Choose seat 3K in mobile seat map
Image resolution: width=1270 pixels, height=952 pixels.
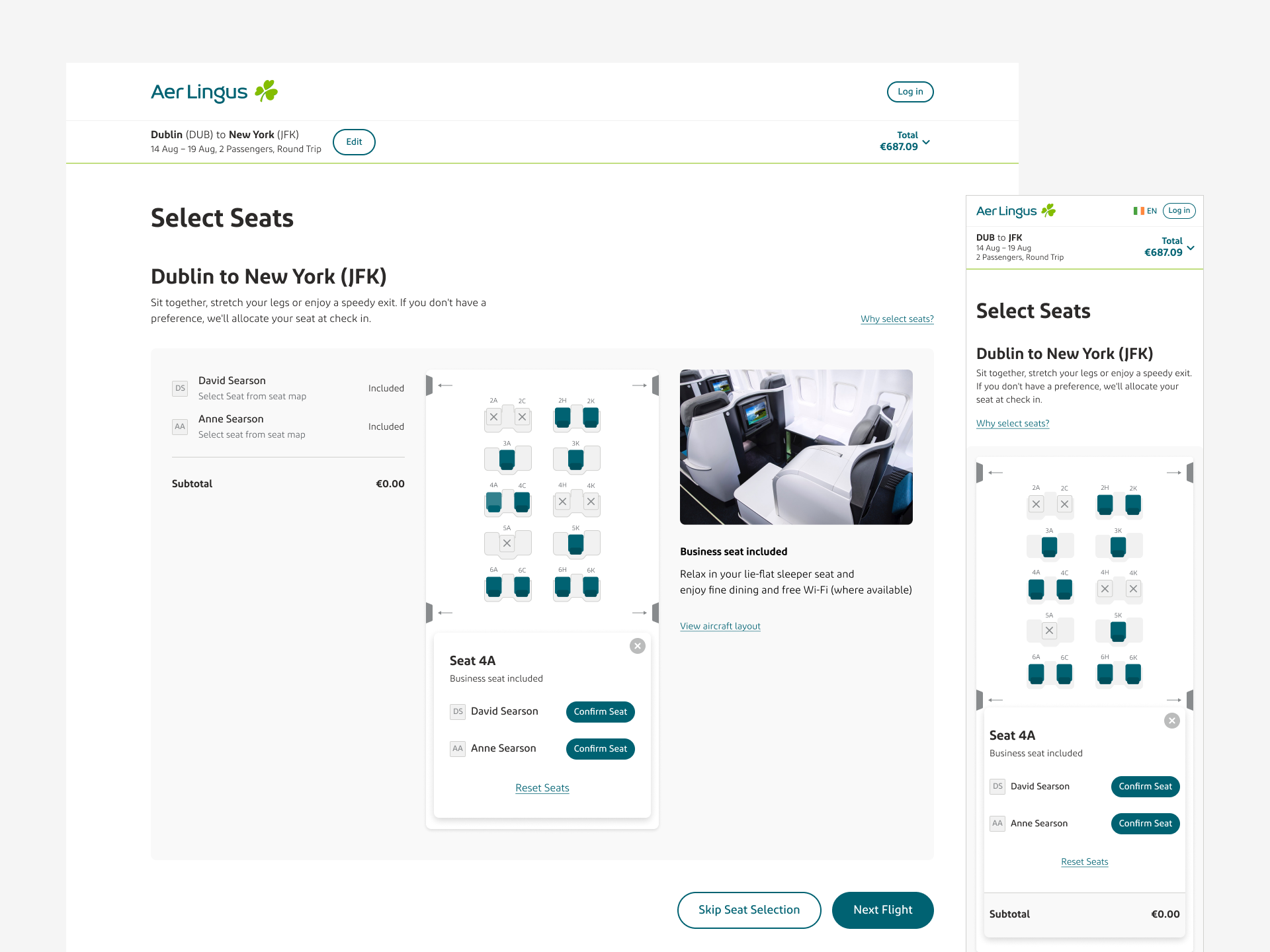point(1118,547)
